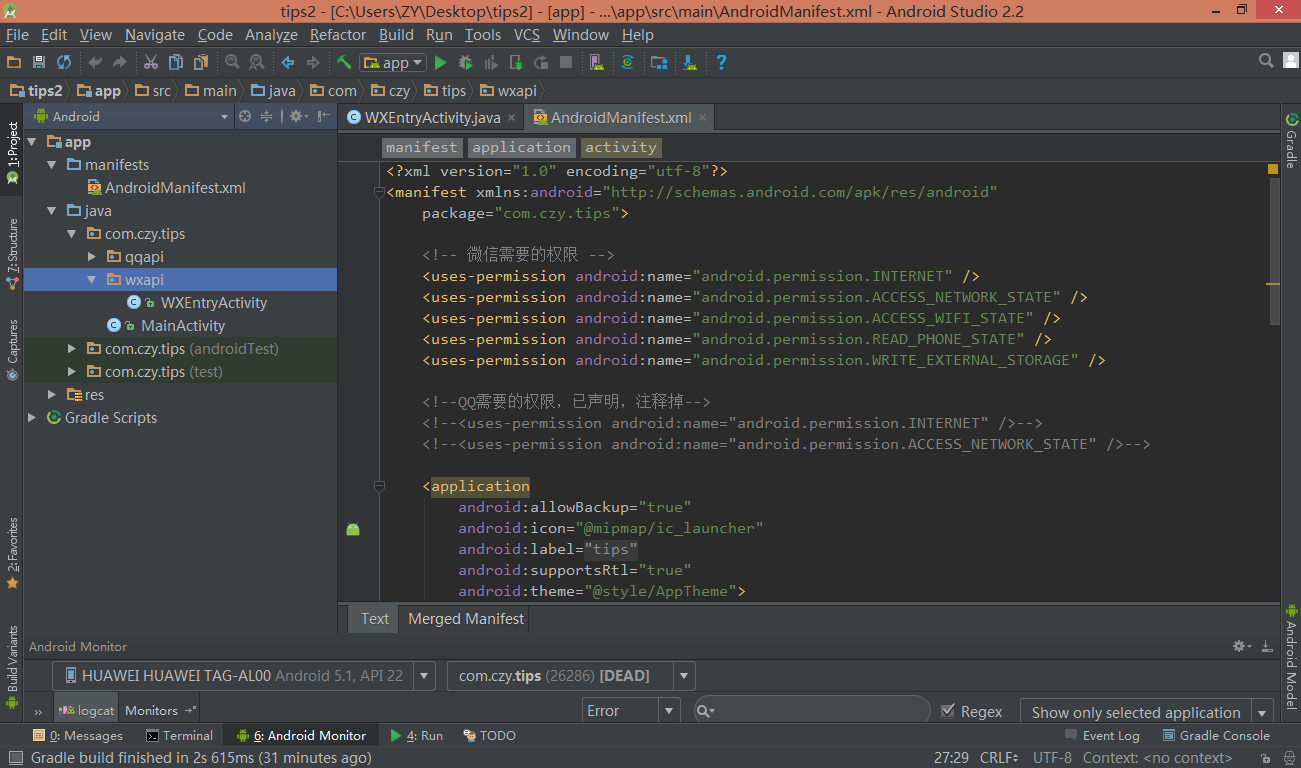Click the Attach debugger to process icon
1301x768 pixels.
click(x=516, y=62)
